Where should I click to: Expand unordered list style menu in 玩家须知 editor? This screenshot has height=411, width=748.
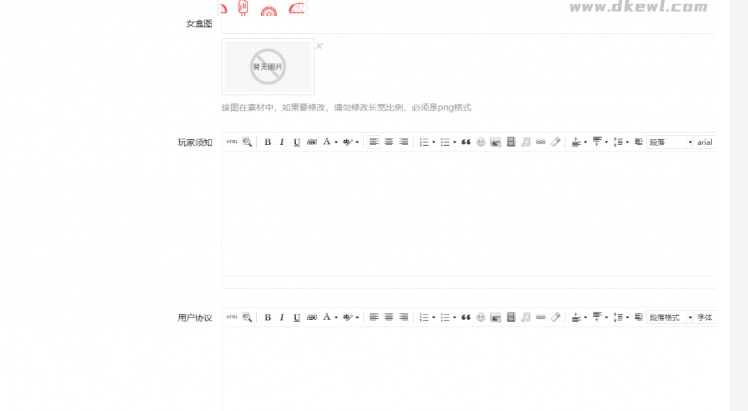point(455,142)
